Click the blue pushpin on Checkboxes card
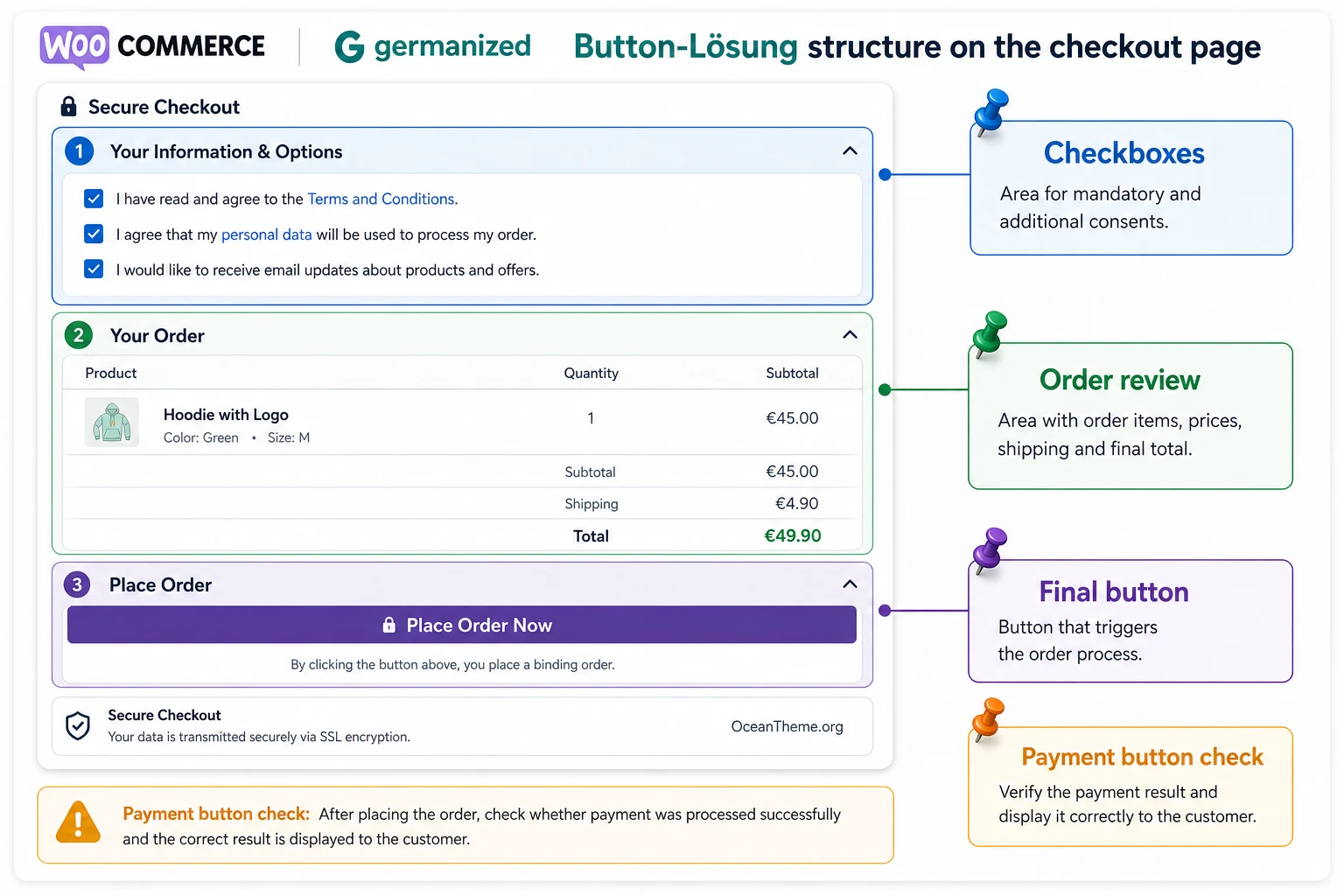1344x896 pixels. pos(991,111)
